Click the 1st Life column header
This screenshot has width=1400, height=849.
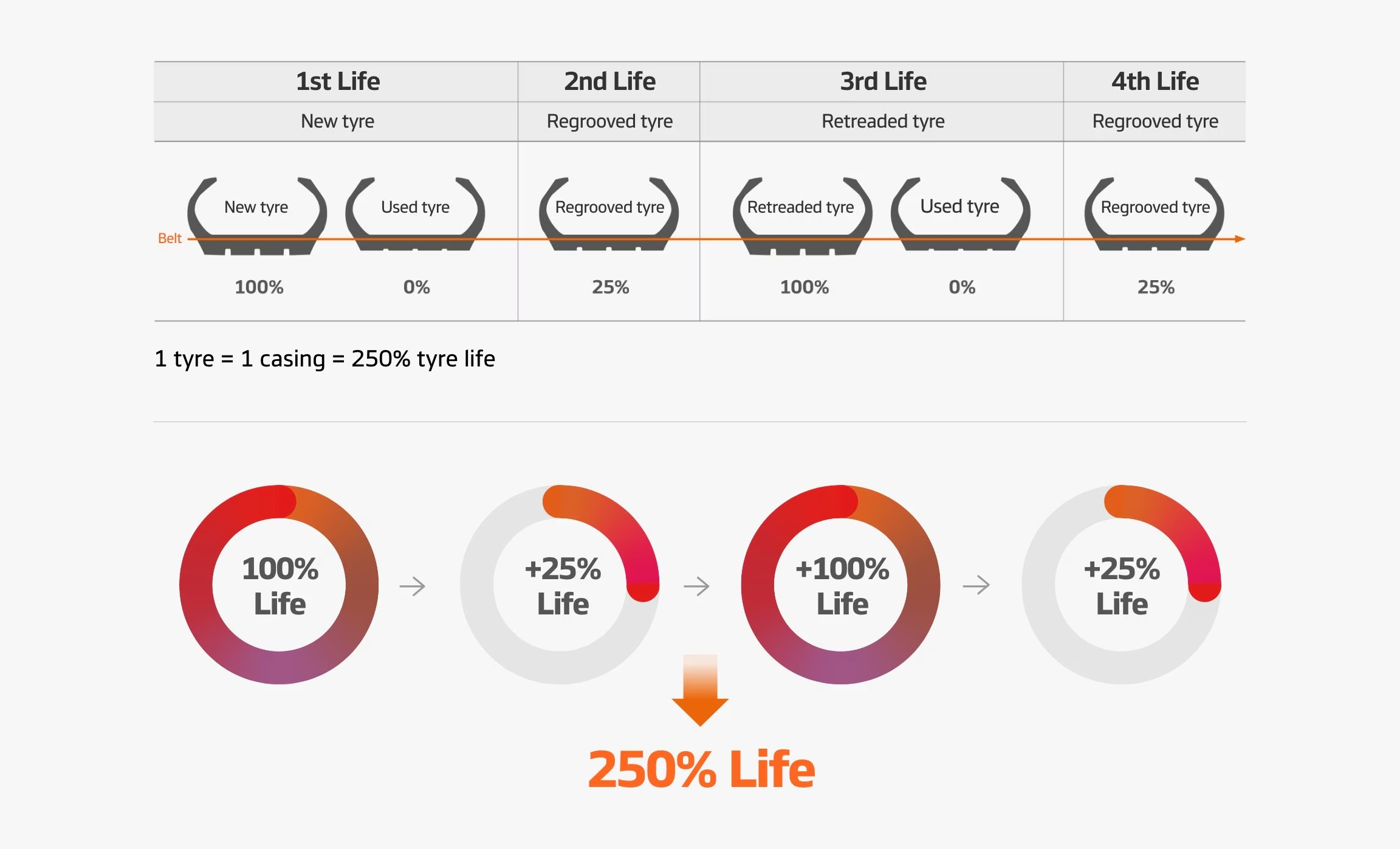(x=337, y=81)
